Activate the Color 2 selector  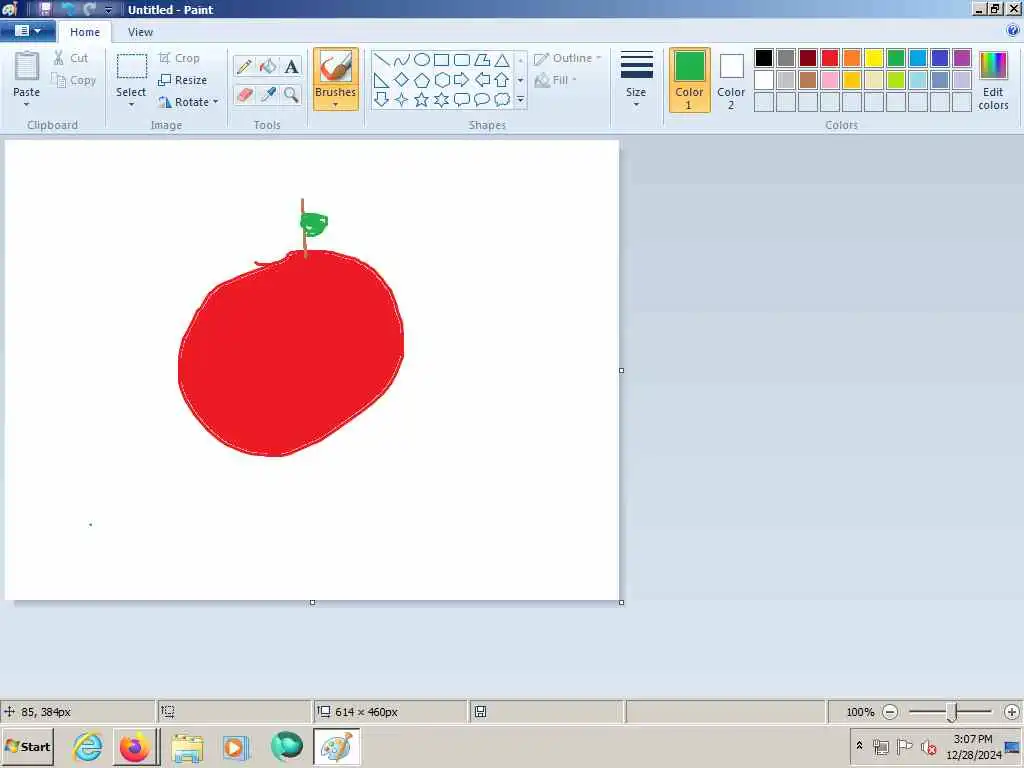(x=731, y=80)
